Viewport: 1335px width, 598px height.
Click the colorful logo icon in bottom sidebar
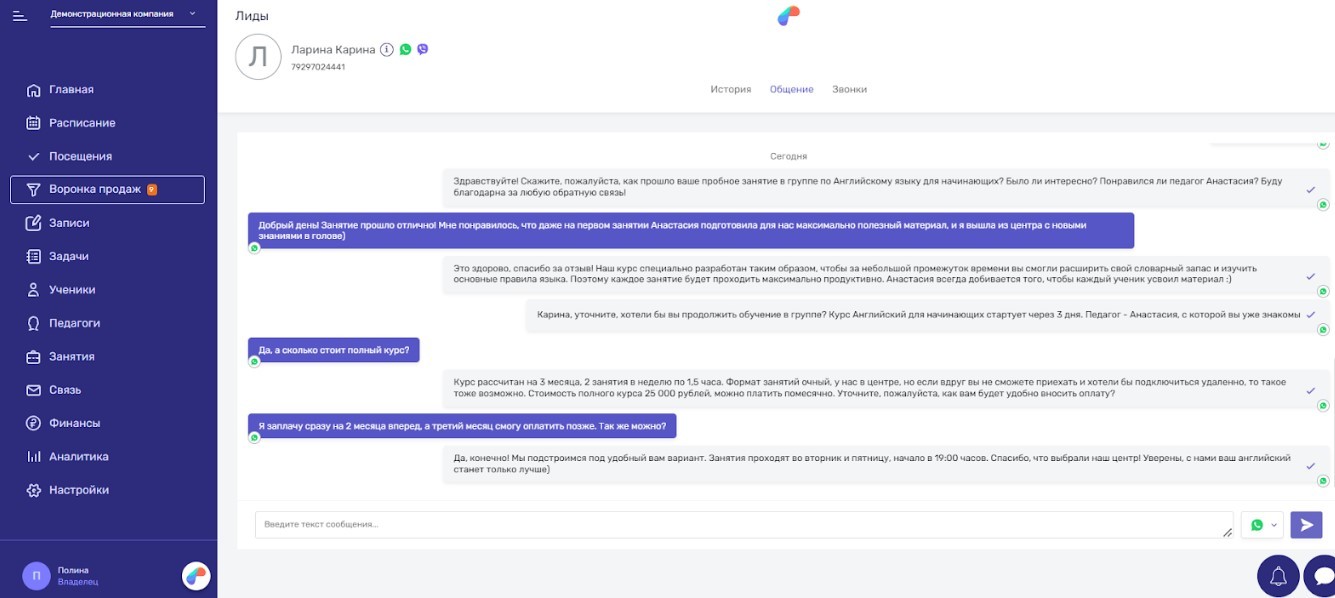pyautogui.click(x=196, y=576)
